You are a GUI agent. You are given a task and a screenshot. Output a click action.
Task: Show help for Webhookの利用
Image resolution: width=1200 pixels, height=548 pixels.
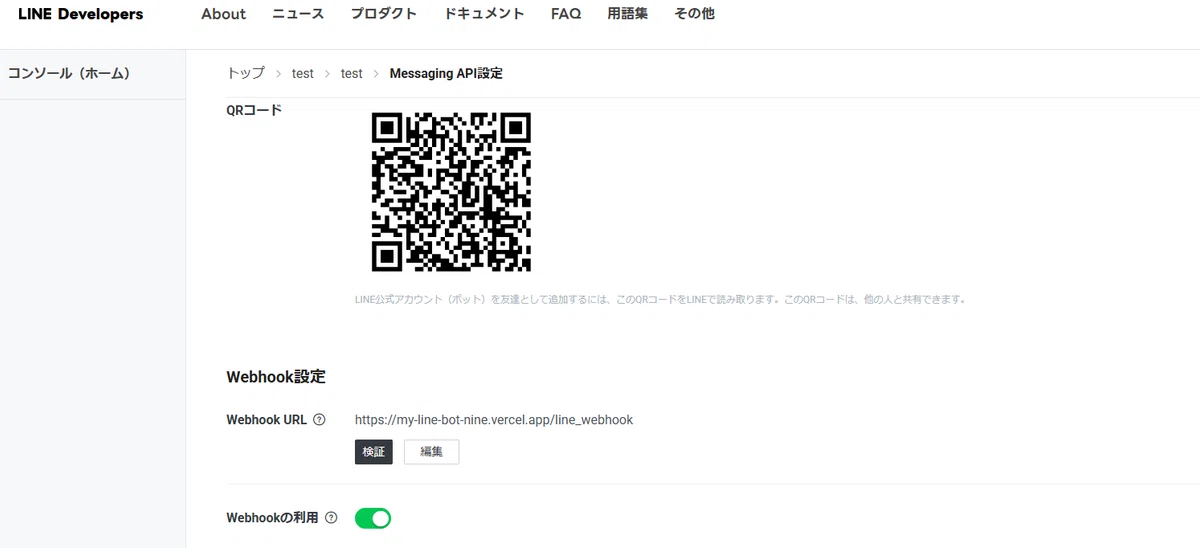click(x=331, y=518)
